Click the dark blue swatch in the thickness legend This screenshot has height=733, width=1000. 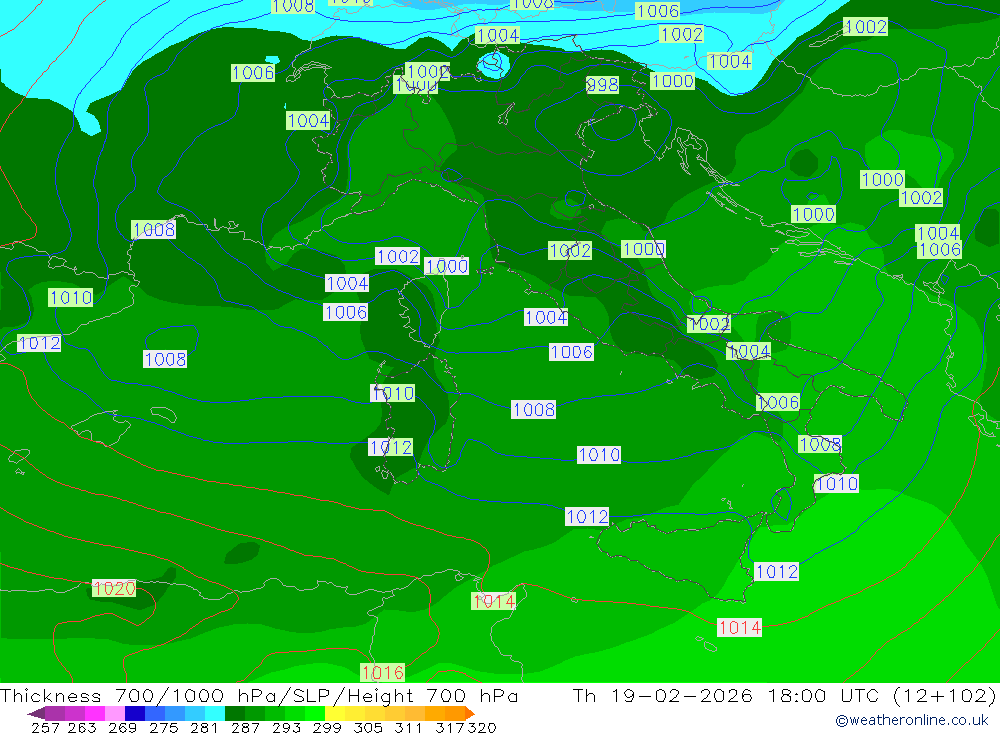[x=135, y=714]
